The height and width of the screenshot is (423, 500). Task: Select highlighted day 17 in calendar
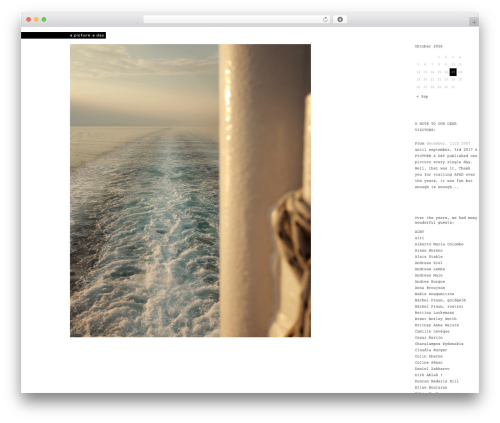pyautogui.click(x=453, y=72)
